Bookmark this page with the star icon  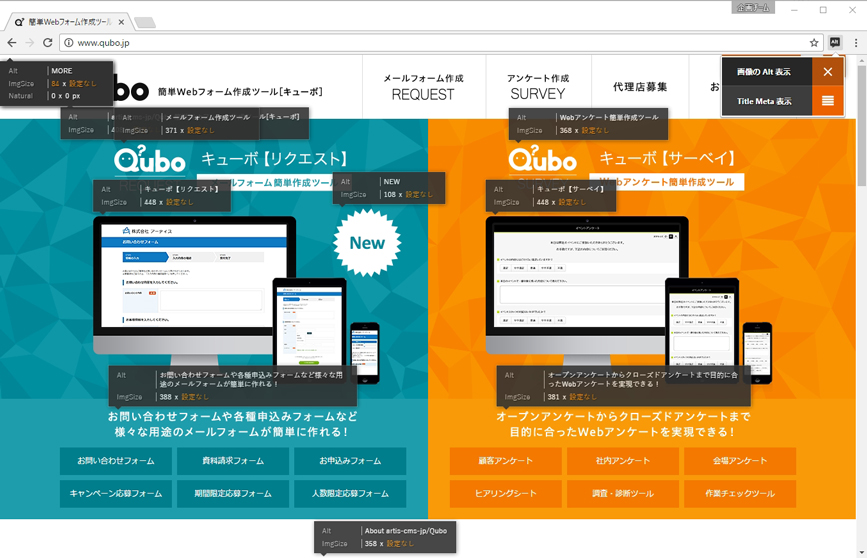tap(814, 43)
